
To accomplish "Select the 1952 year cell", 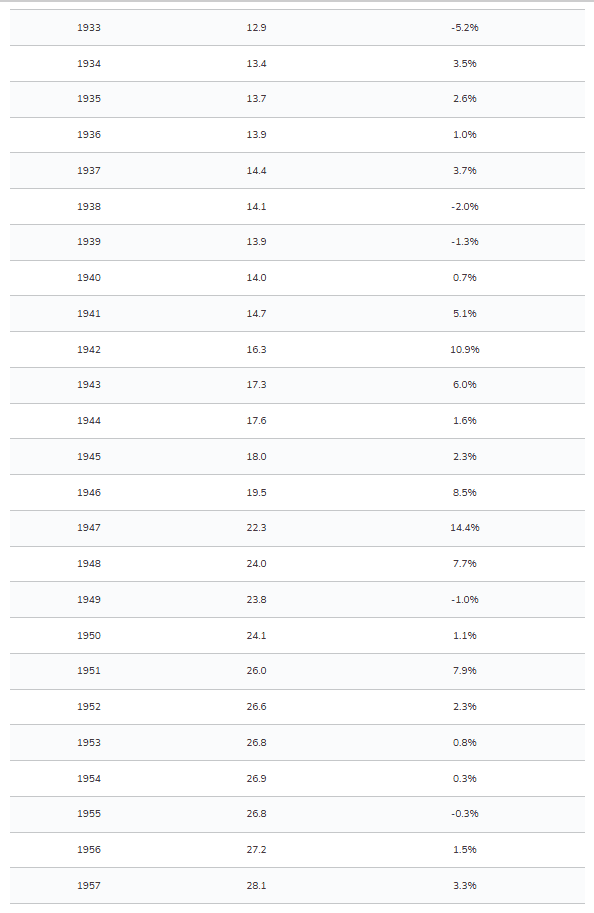I will click(89, 707).
